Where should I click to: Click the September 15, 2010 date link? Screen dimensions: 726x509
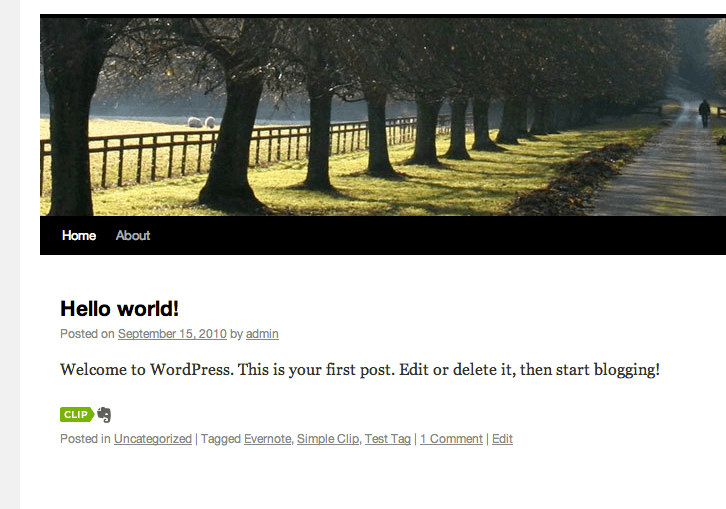[x=172, y=334]
